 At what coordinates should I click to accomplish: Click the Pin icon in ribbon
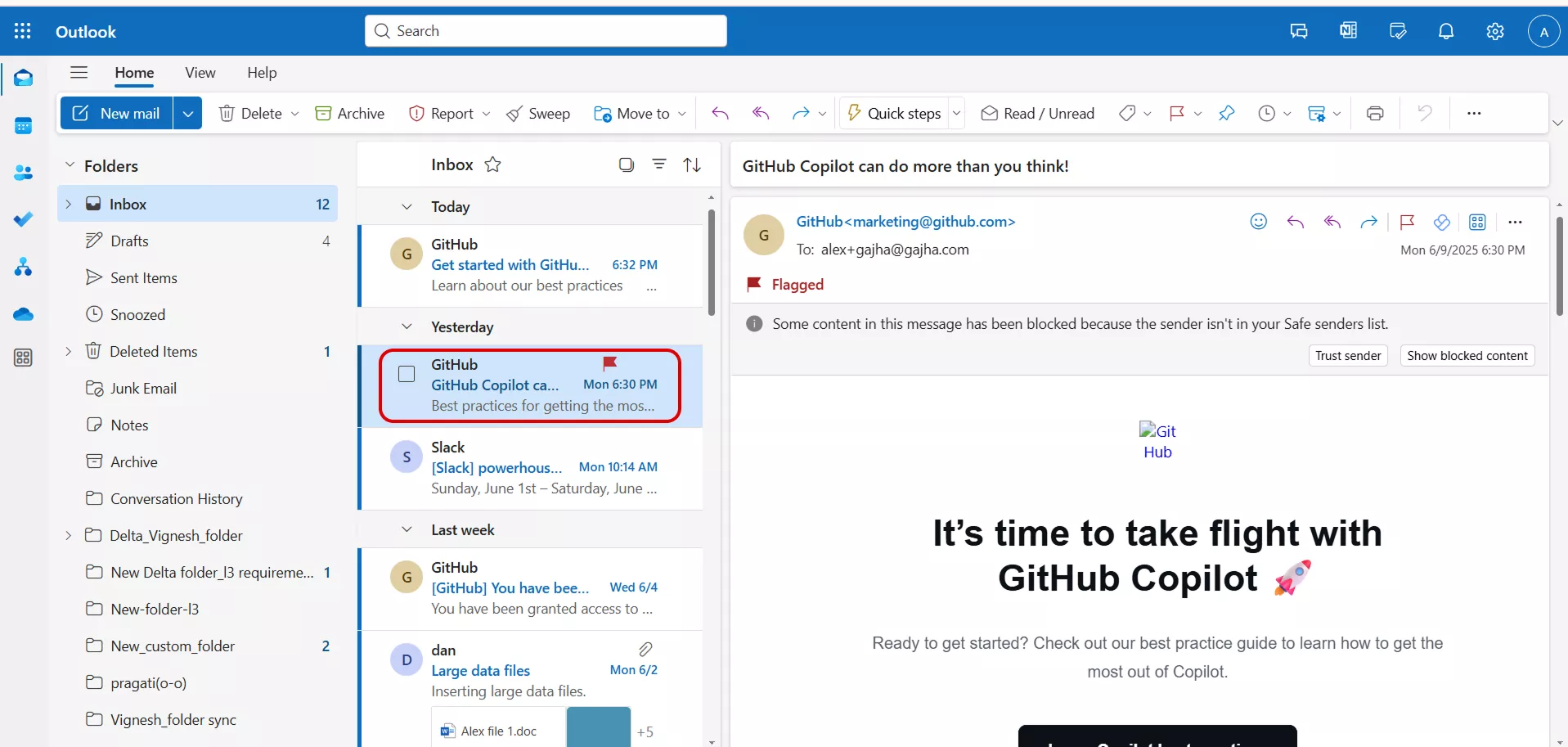click(1226, 114)
